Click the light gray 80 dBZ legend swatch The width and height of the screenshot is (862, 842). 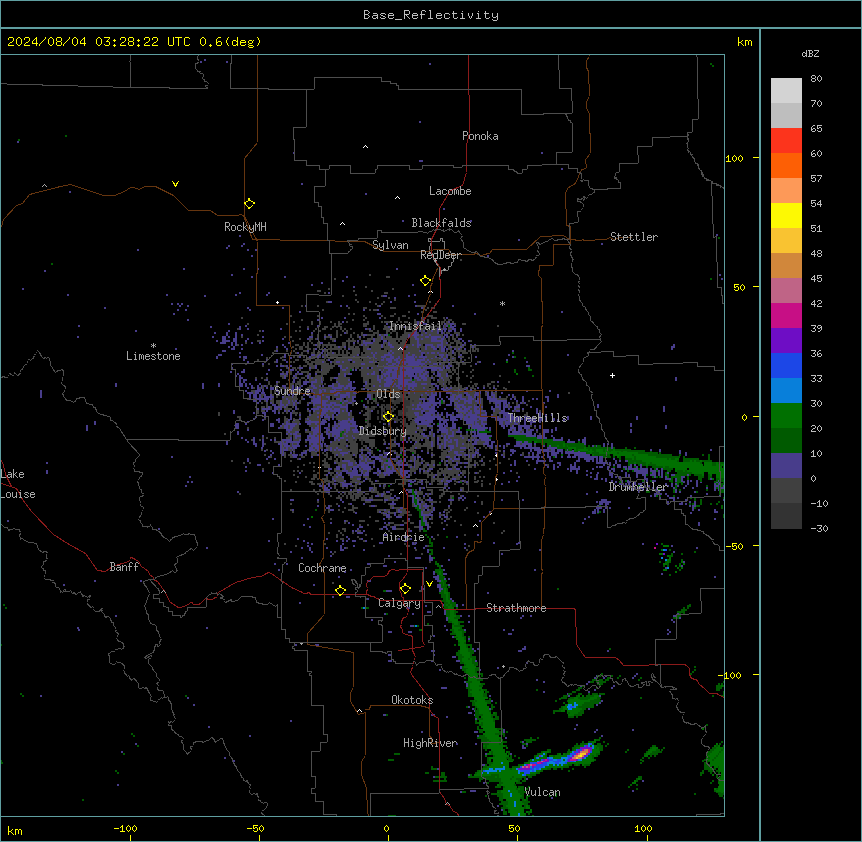[x=786, y=91]
